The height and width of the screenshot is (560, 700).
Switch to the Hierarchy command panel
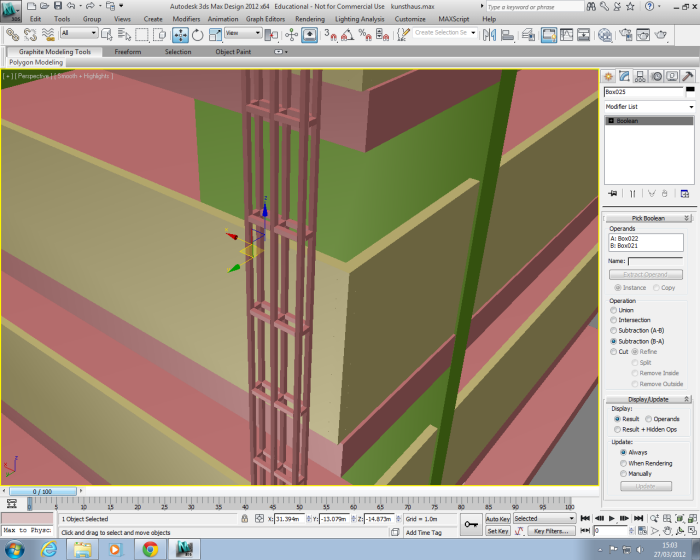point(640,76)
